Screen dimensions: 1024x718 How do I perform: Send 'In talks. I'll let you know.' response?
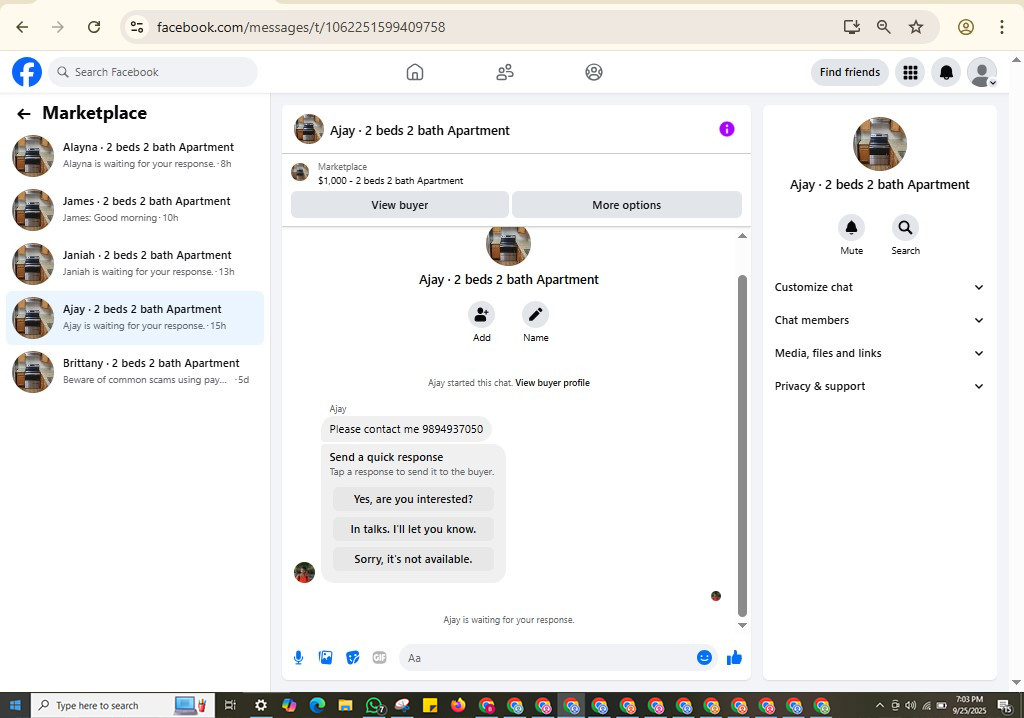pos(413,529)
